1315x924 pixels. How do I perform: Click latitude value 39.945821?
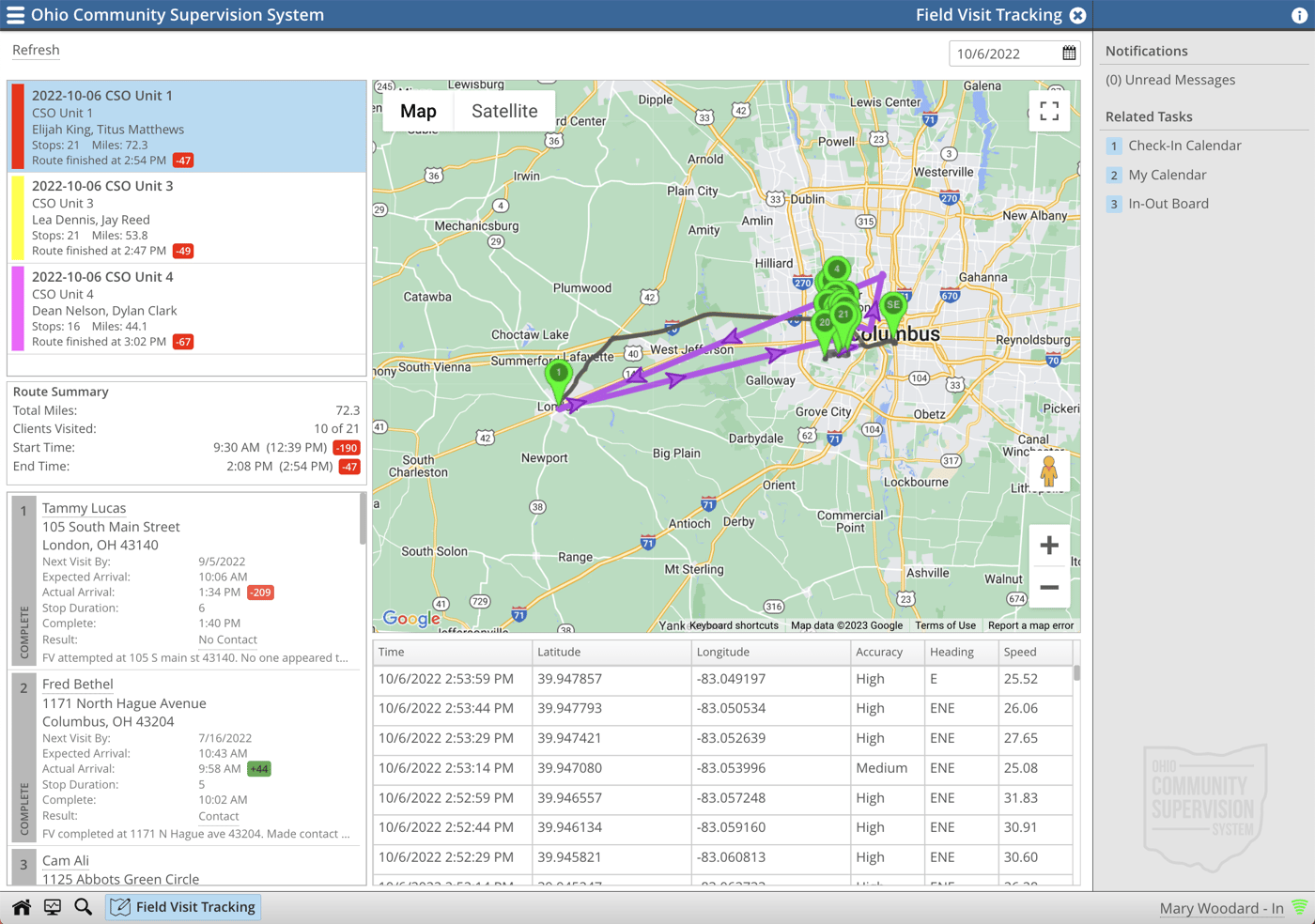570,857
